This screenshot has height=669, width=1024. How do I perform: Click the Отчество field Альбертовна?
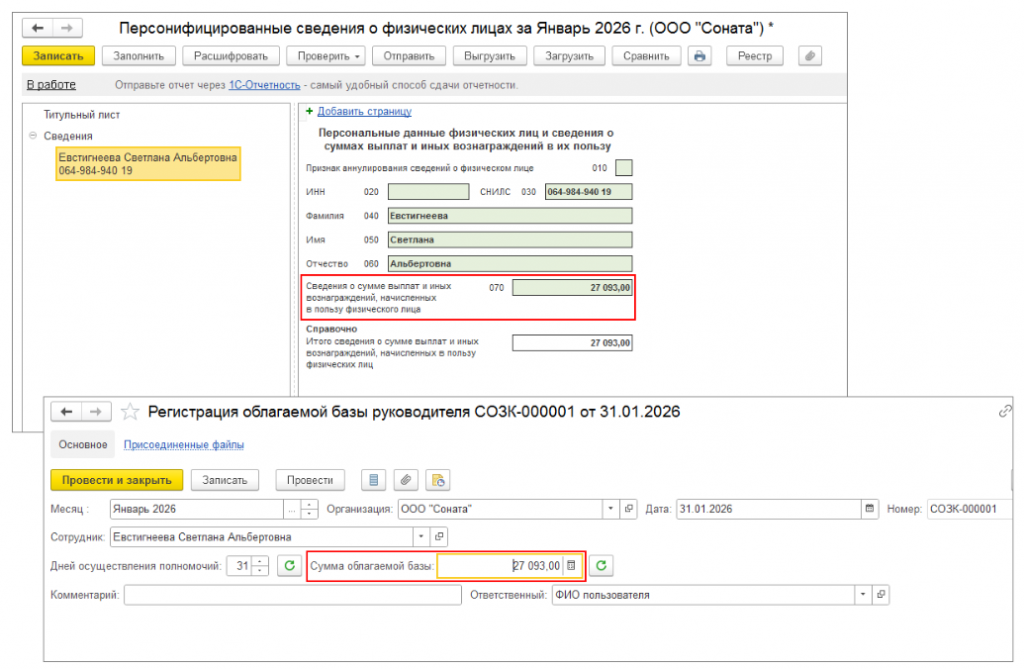510,263
